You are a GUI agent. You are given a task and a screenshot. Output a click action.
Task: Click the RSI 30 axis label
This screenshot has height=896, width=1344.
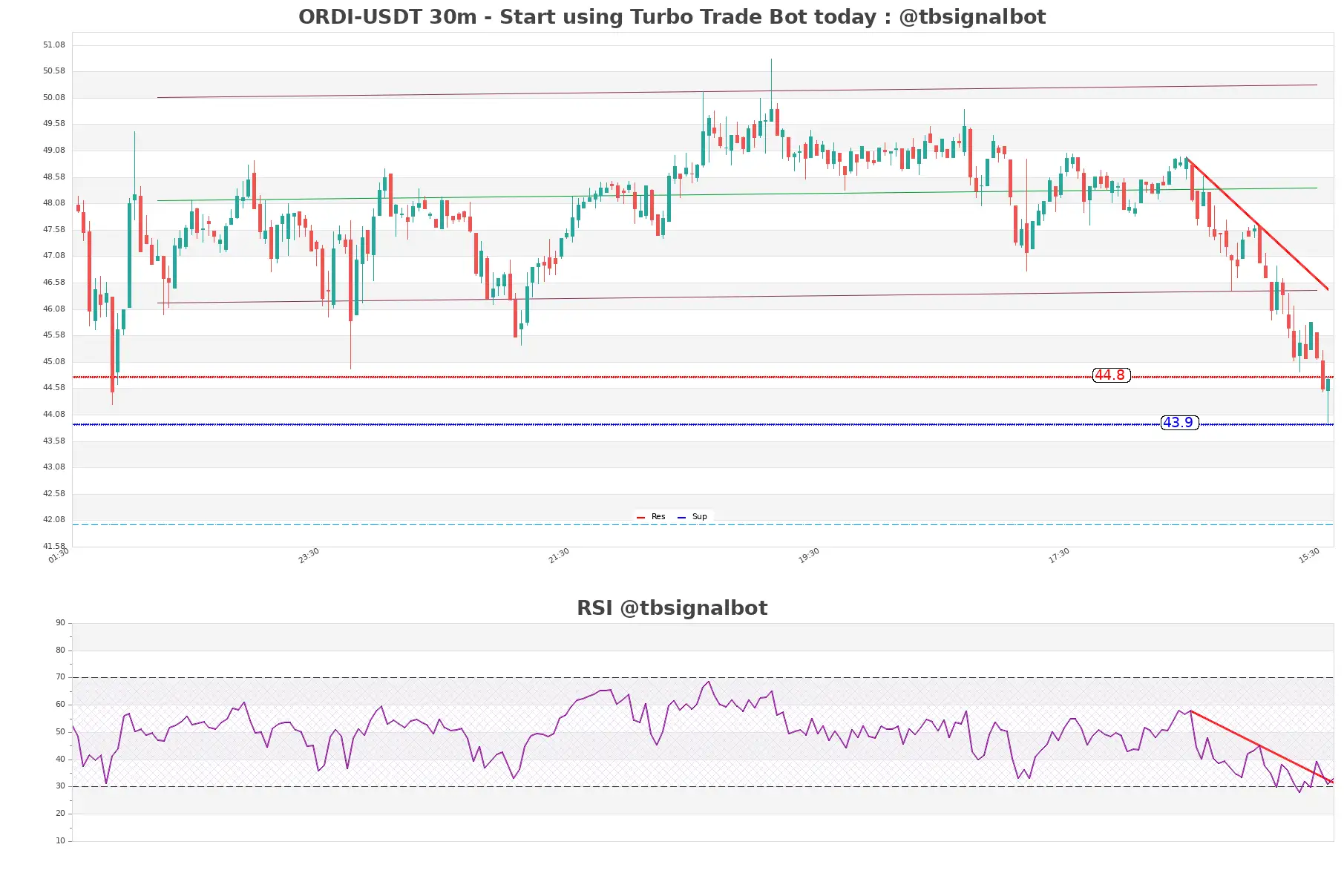click(60, 786)
